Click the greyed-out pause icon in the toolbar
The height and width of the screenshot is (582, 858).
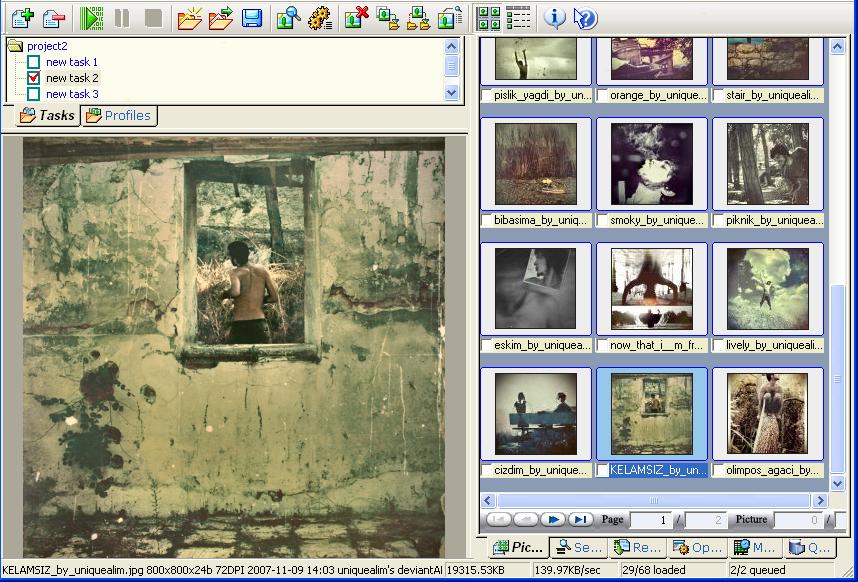(x=122, y=18)
